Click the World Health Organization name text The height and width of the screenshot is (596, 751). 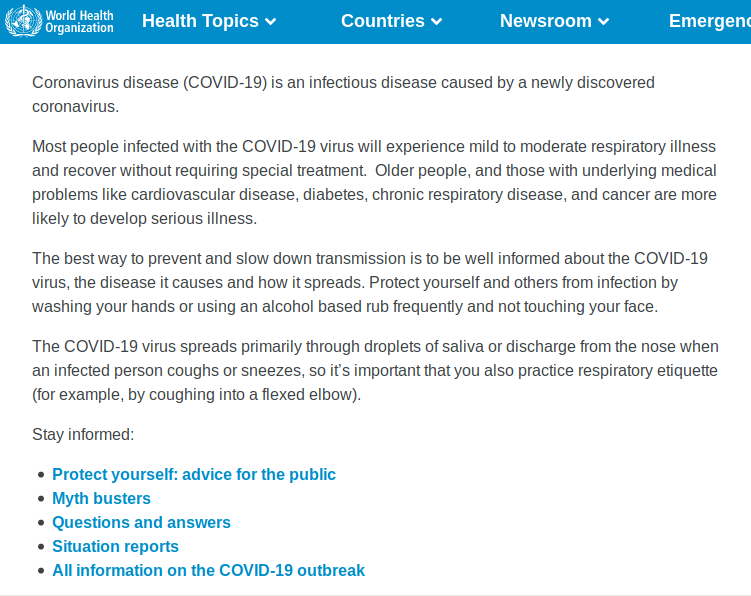(x=79, y=22)
